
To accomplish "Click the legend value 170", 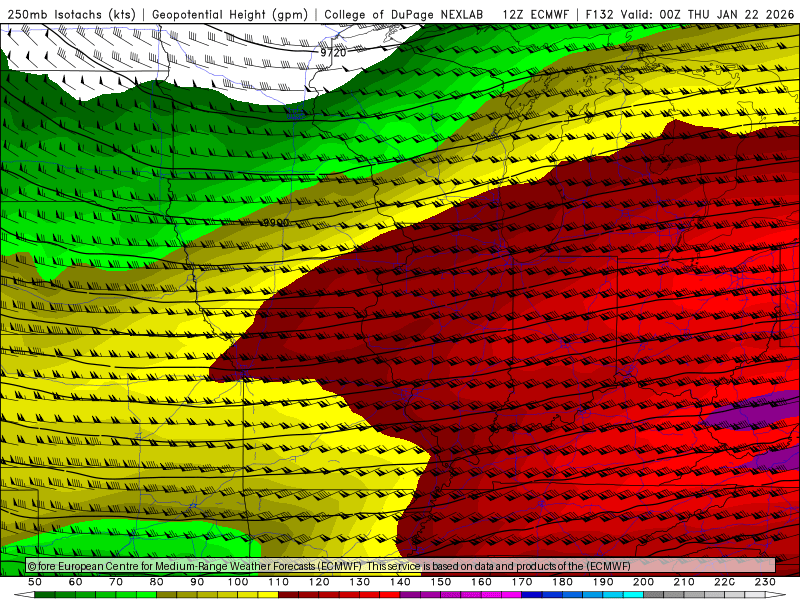I will click(x=522, y=582).
